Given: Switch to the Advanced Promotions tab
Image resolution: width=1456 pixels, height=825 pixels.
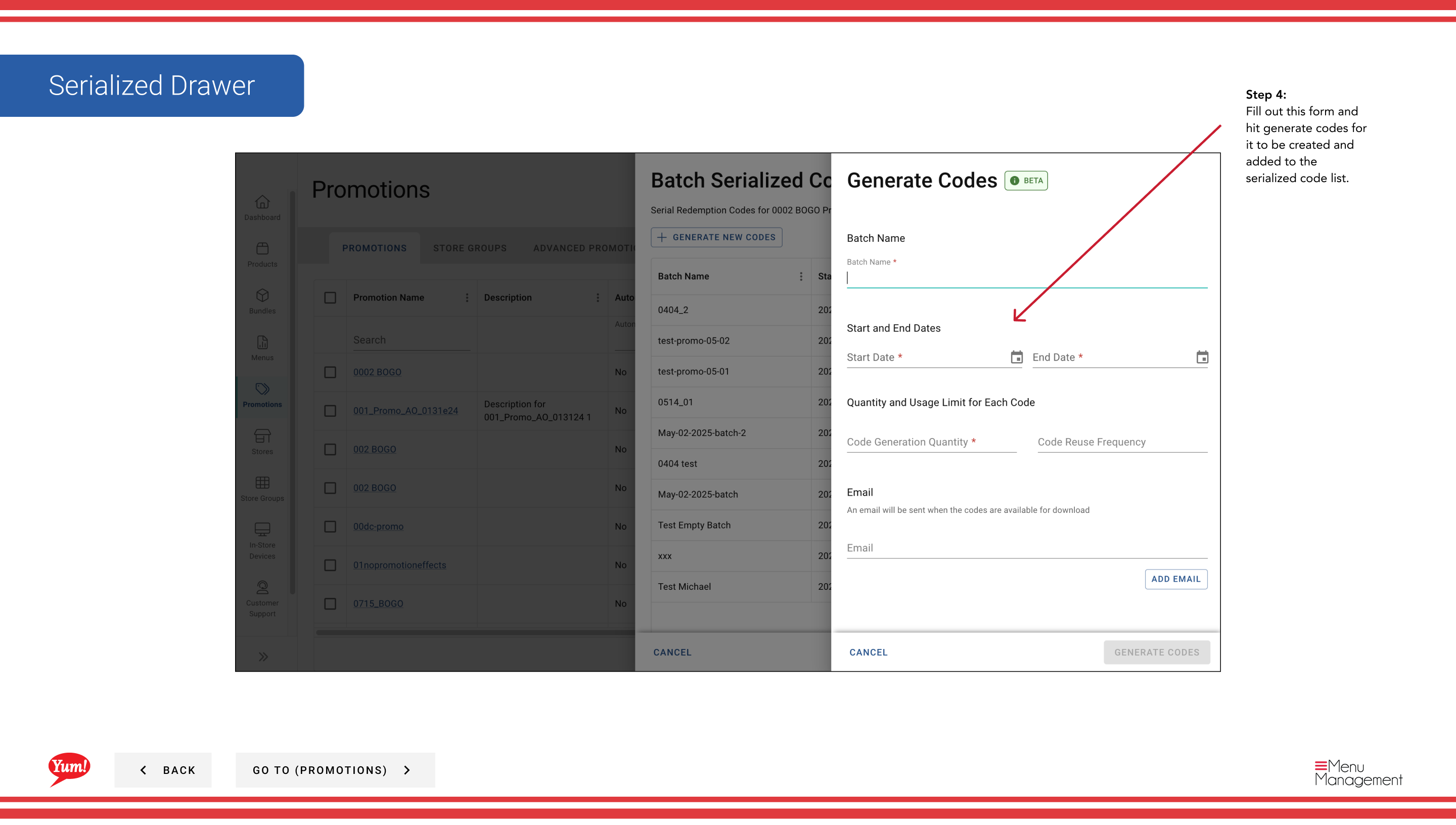Looking at the screenshot, I should tap(583, 248).
